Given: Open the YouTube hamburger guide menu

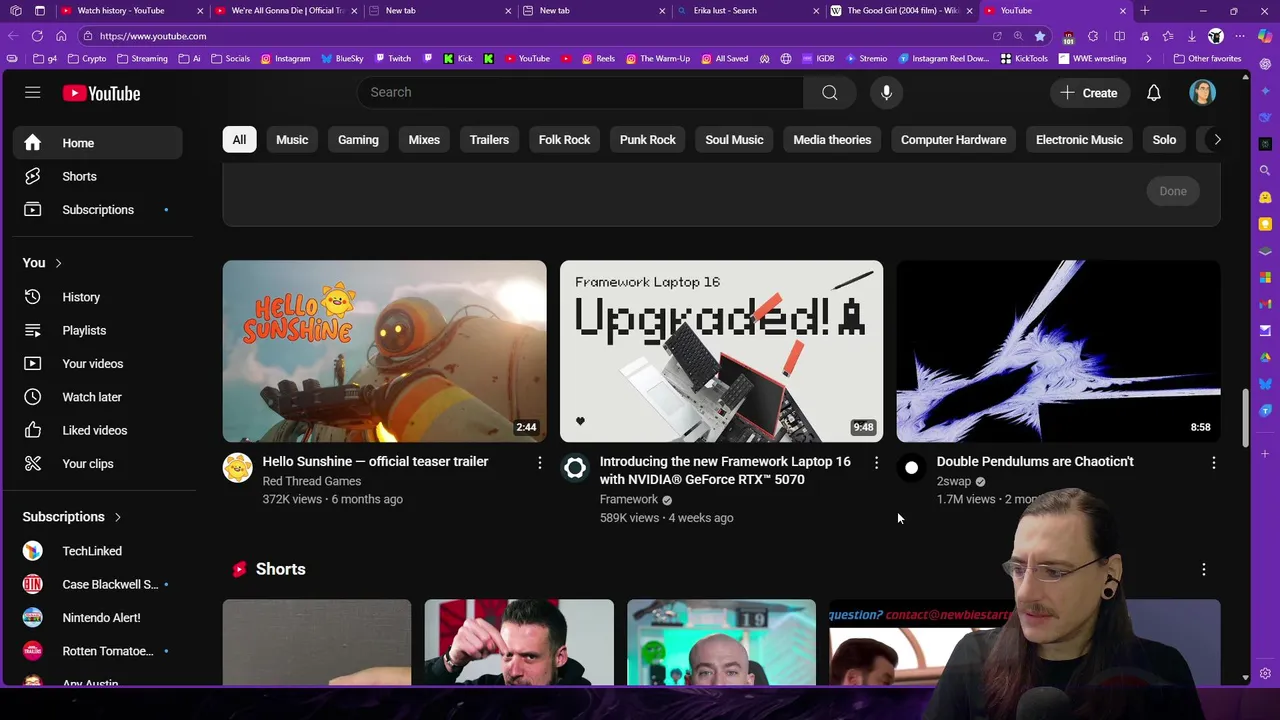Looking at the screenshot, I should click(32, 93).
